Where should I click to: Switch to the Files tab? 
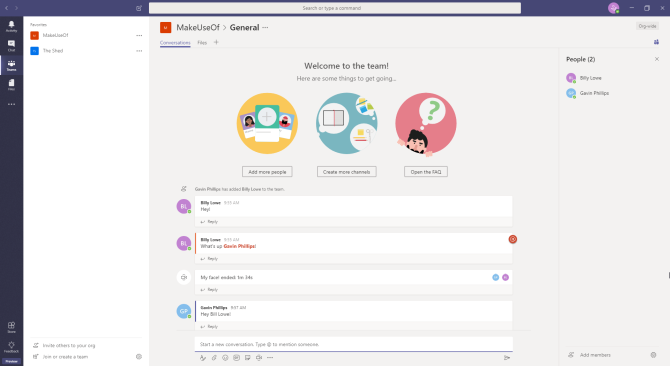tap(202, 43)
